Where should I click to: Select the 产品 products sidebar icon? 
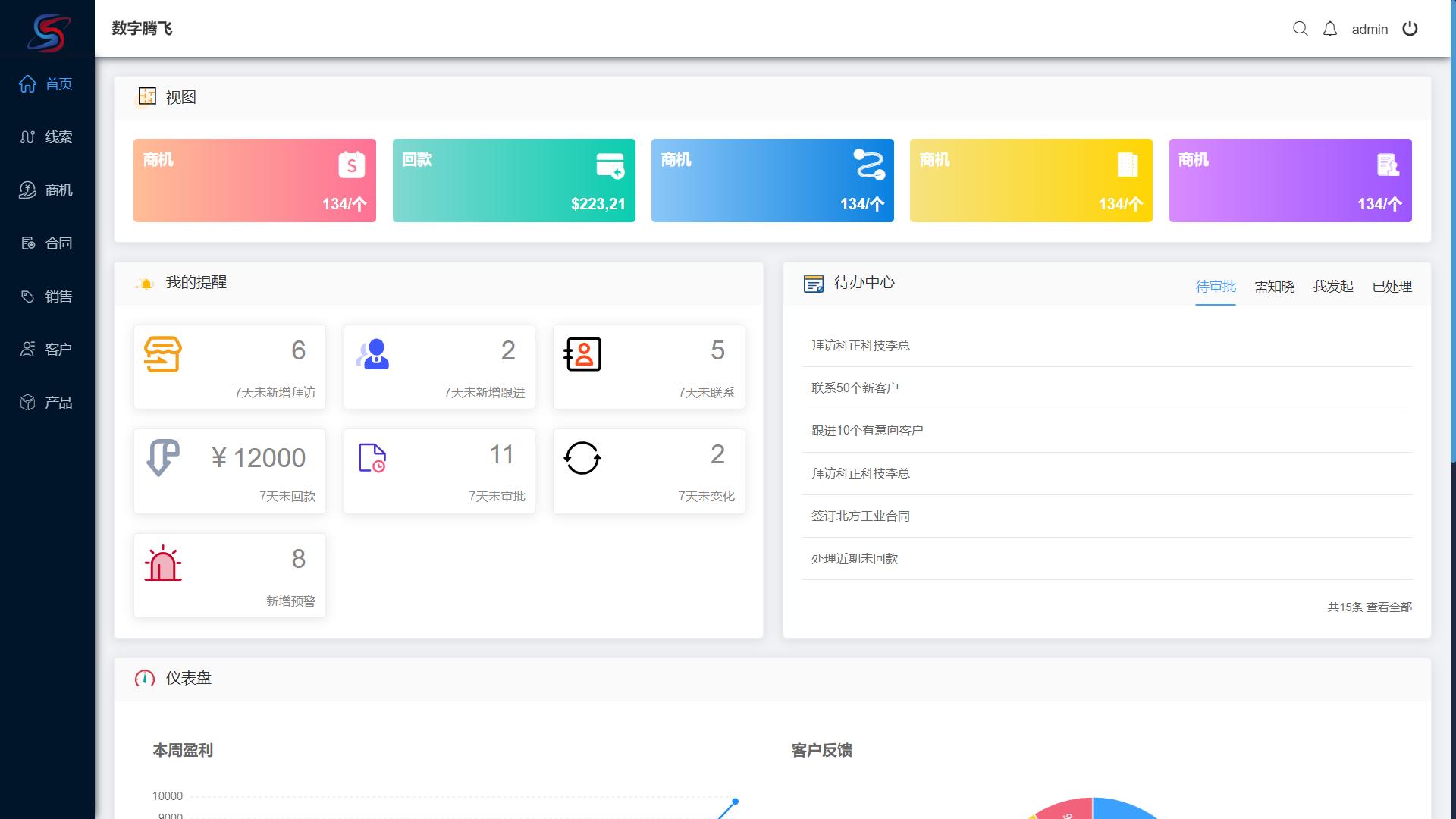(27, 402)
